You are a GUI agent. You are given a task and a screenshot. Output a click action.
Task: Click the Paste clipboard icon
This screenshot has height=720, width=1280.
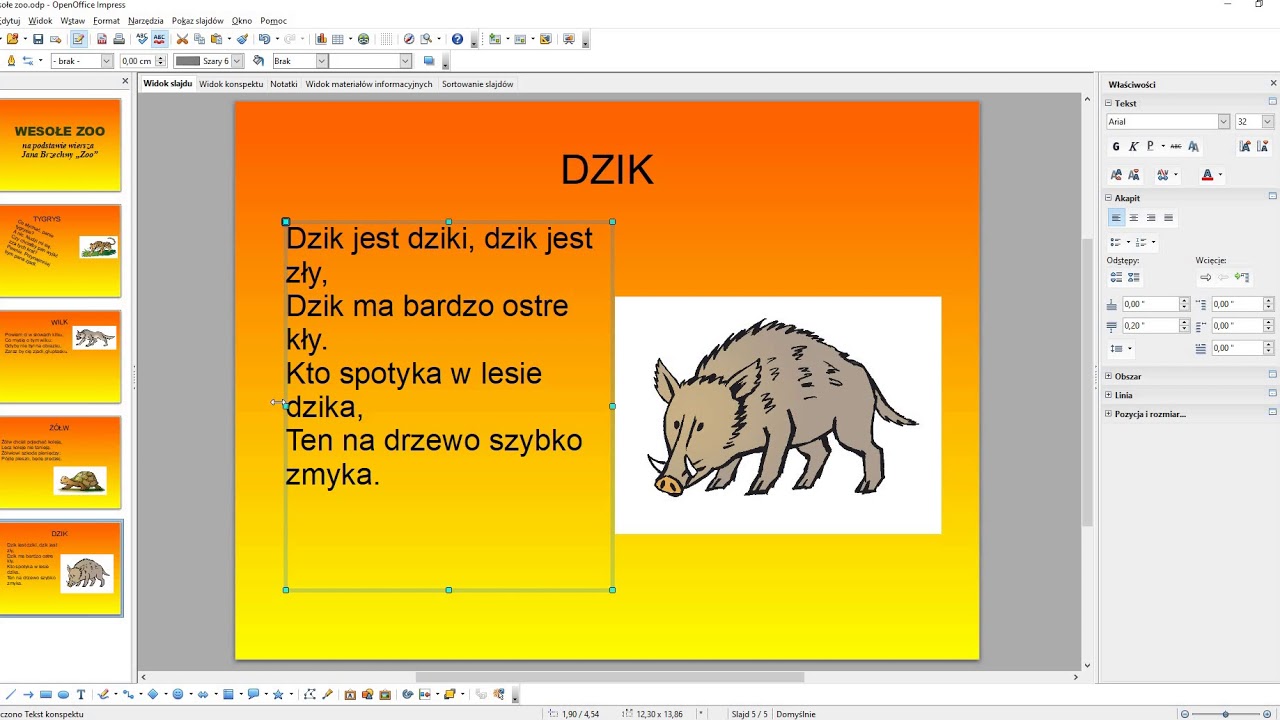pos(215,39)
